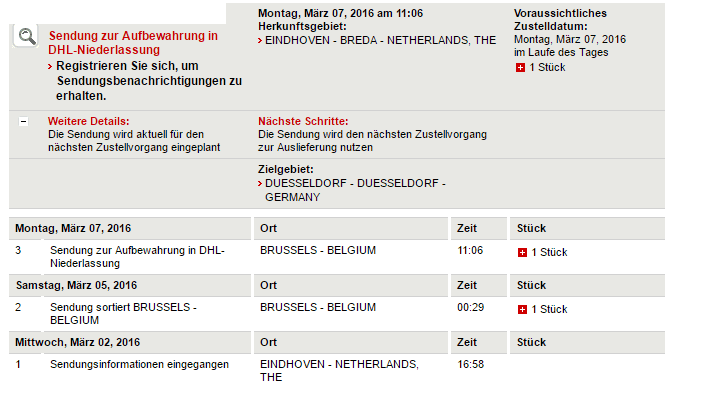The image size is (717, 393).
Task: Click the red arrow before Registrieren link
Action: coord(50,67)
